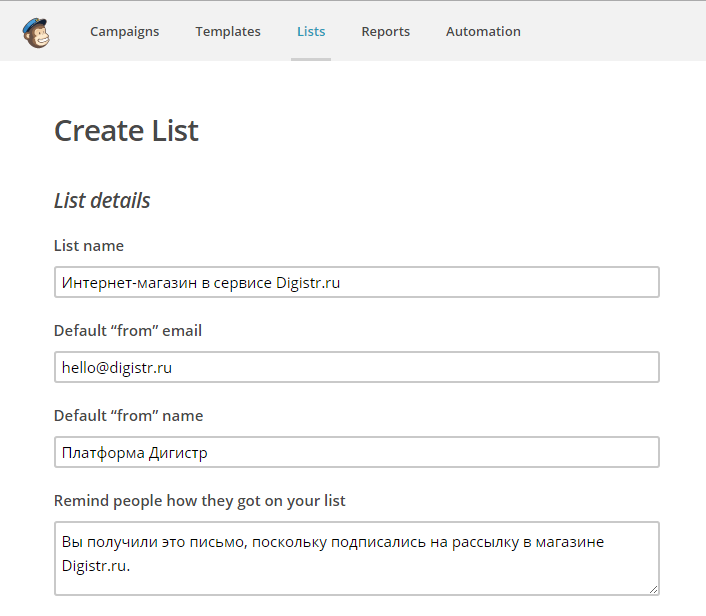
Task: Go to the Templates page
Action: (228, 32)
